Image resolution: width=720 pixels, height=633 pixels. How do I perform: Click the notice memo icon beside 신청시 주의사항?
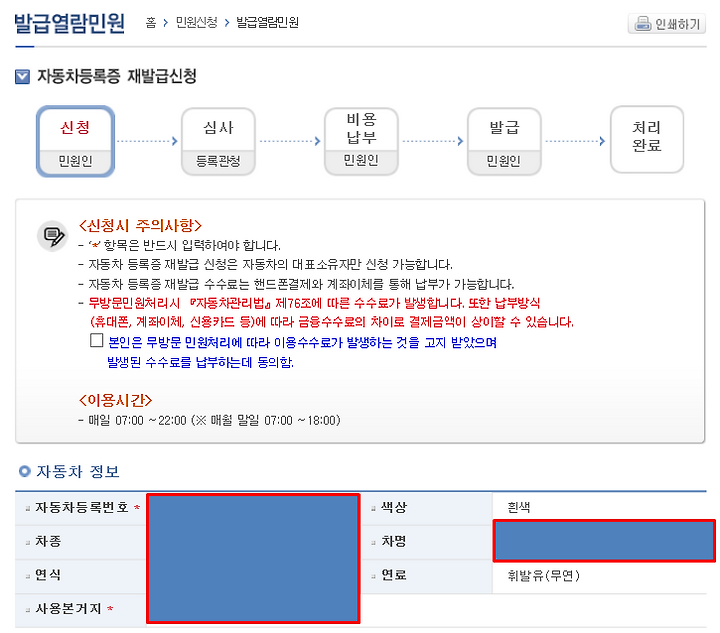click(x=53, y=236)
